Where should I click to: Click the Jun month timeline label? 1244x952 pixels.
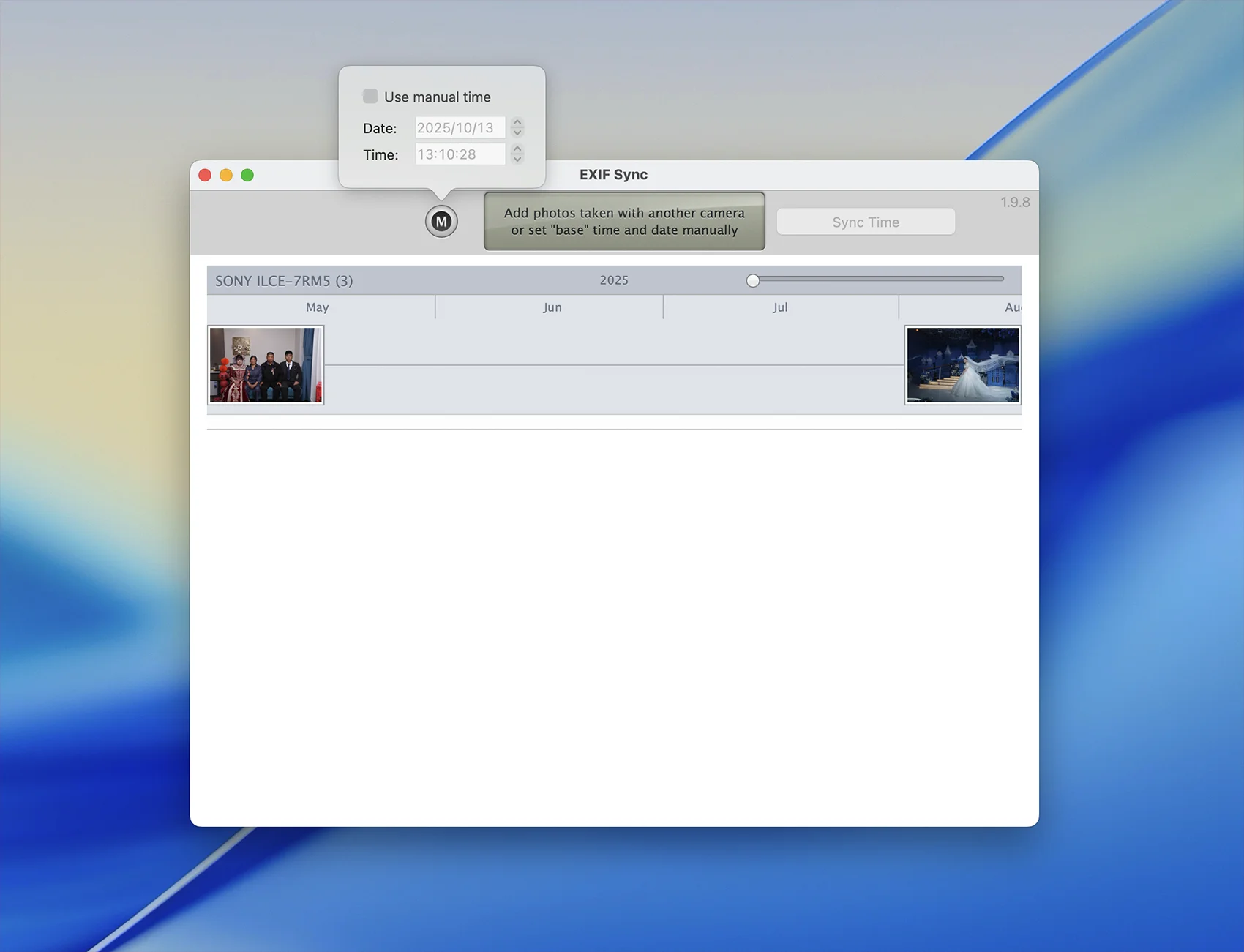(x=552, y=307)
